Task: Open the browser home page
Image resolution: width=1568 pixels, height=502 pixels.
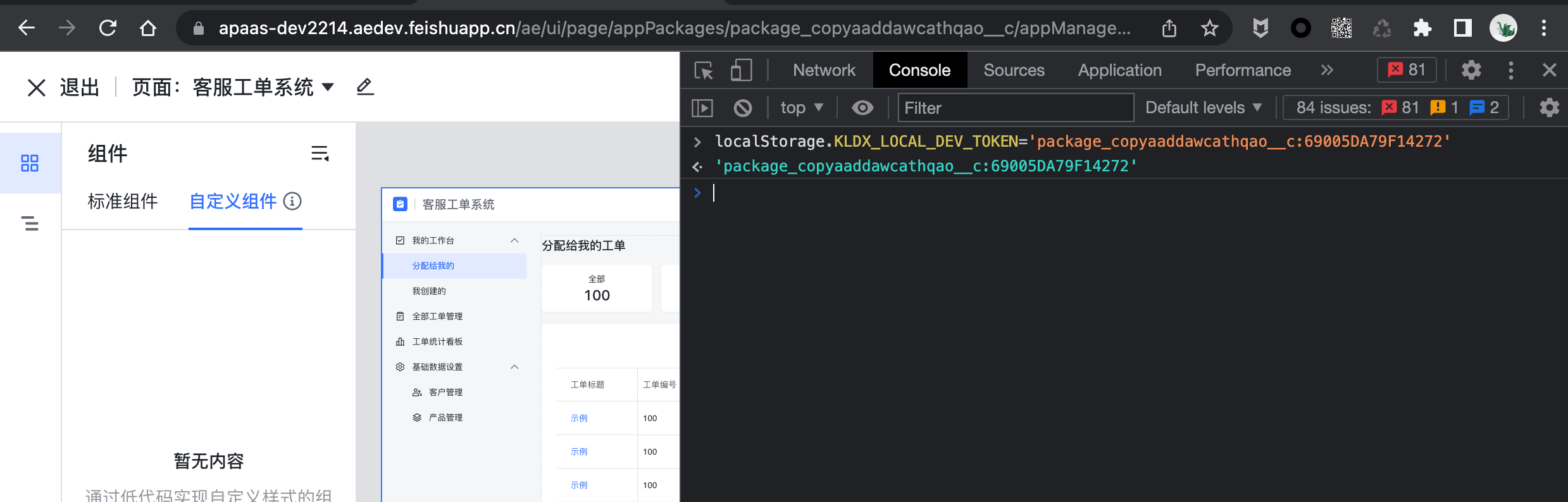Action: click(x=148, y=28)
